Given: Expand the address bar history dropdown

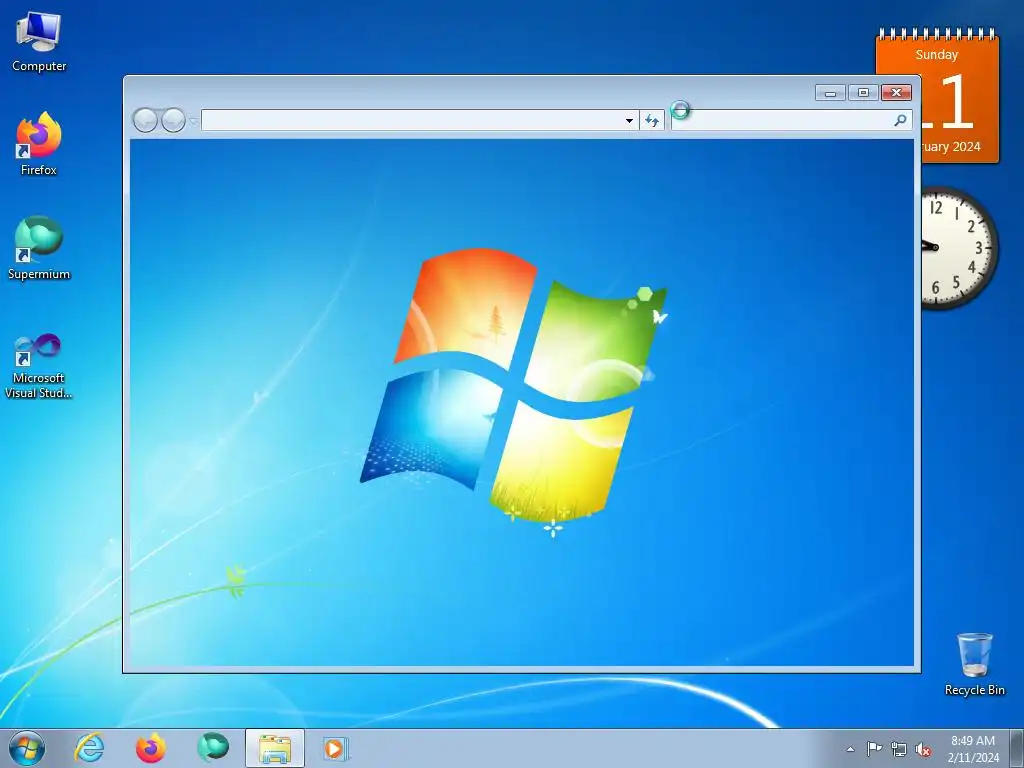Looking at the screenshot, I should coord(629,121).
